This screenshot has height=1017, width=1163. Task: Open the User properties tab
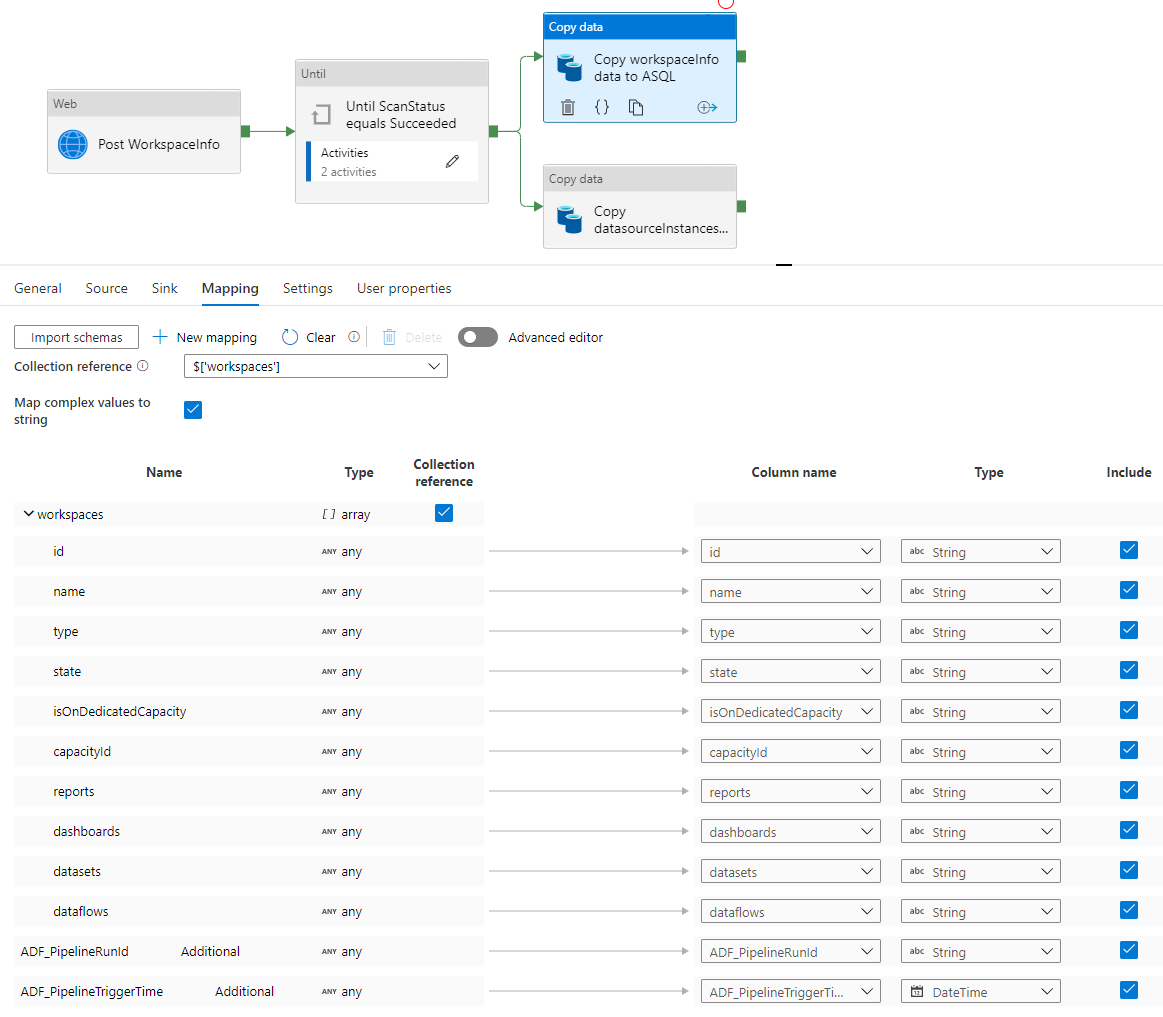coord(404,288)
